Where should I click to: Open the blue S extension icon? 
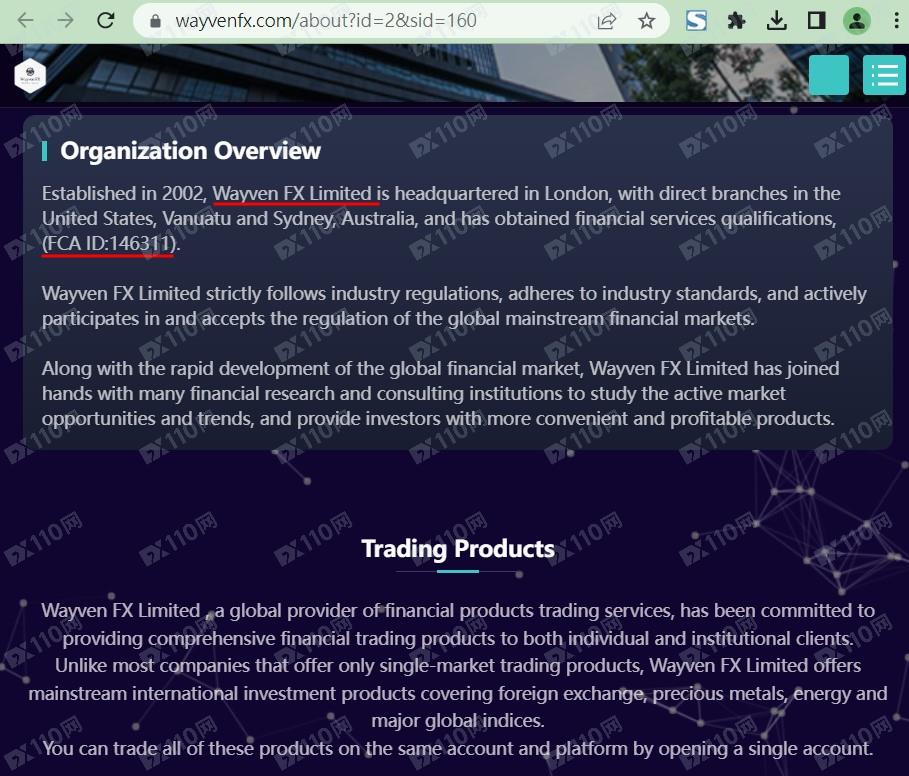point(696,20)
